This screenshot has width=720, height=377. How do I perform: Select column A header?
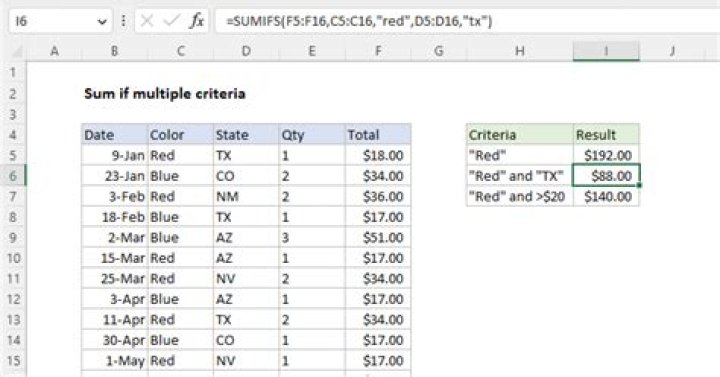pyautogui.click(x=54, y=51)
